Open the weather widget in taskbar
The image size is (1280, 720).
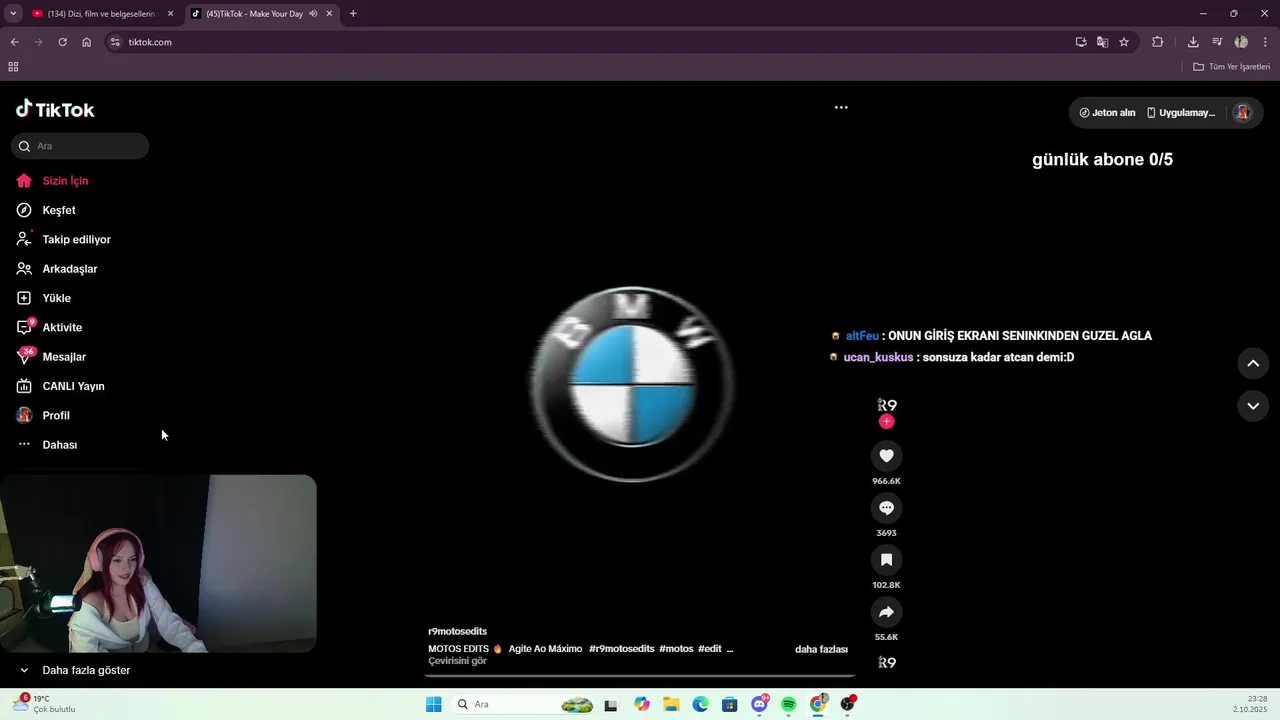(44, 703)
